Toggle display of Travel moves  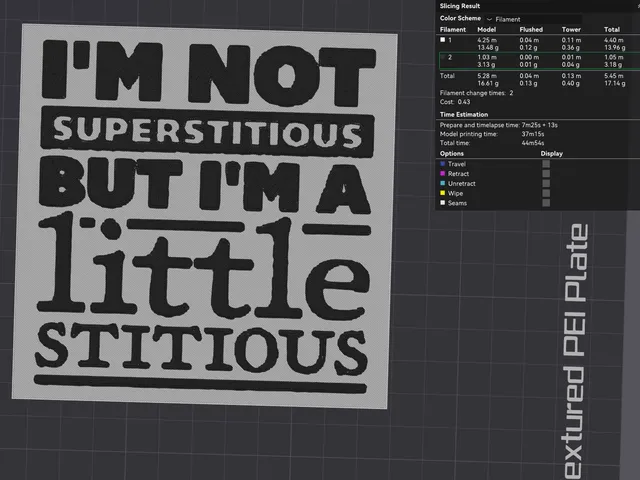[x=546, y=164]
